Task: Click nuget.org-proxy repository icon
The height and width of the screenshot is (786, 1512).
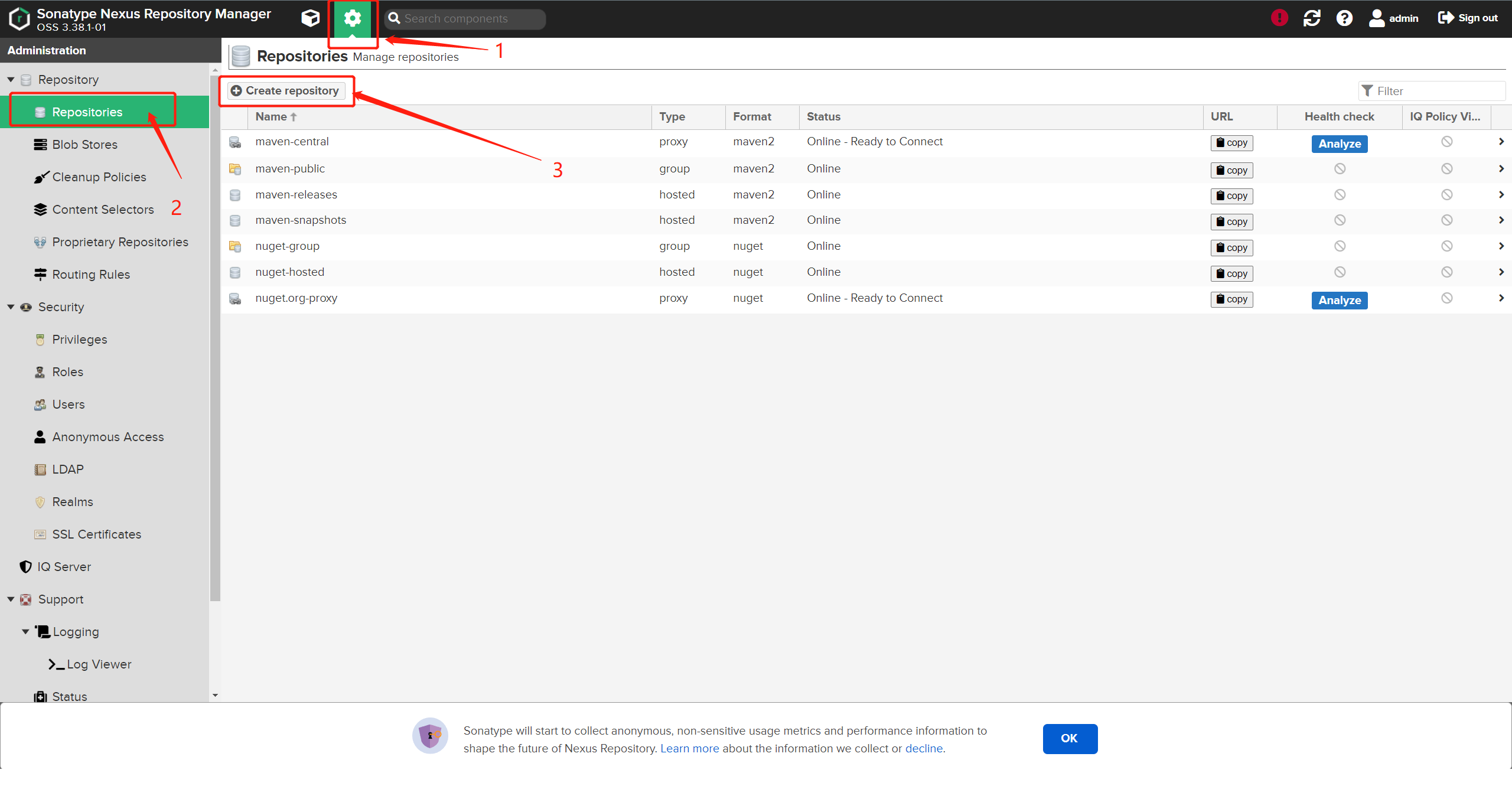Action: click(235, 298)
